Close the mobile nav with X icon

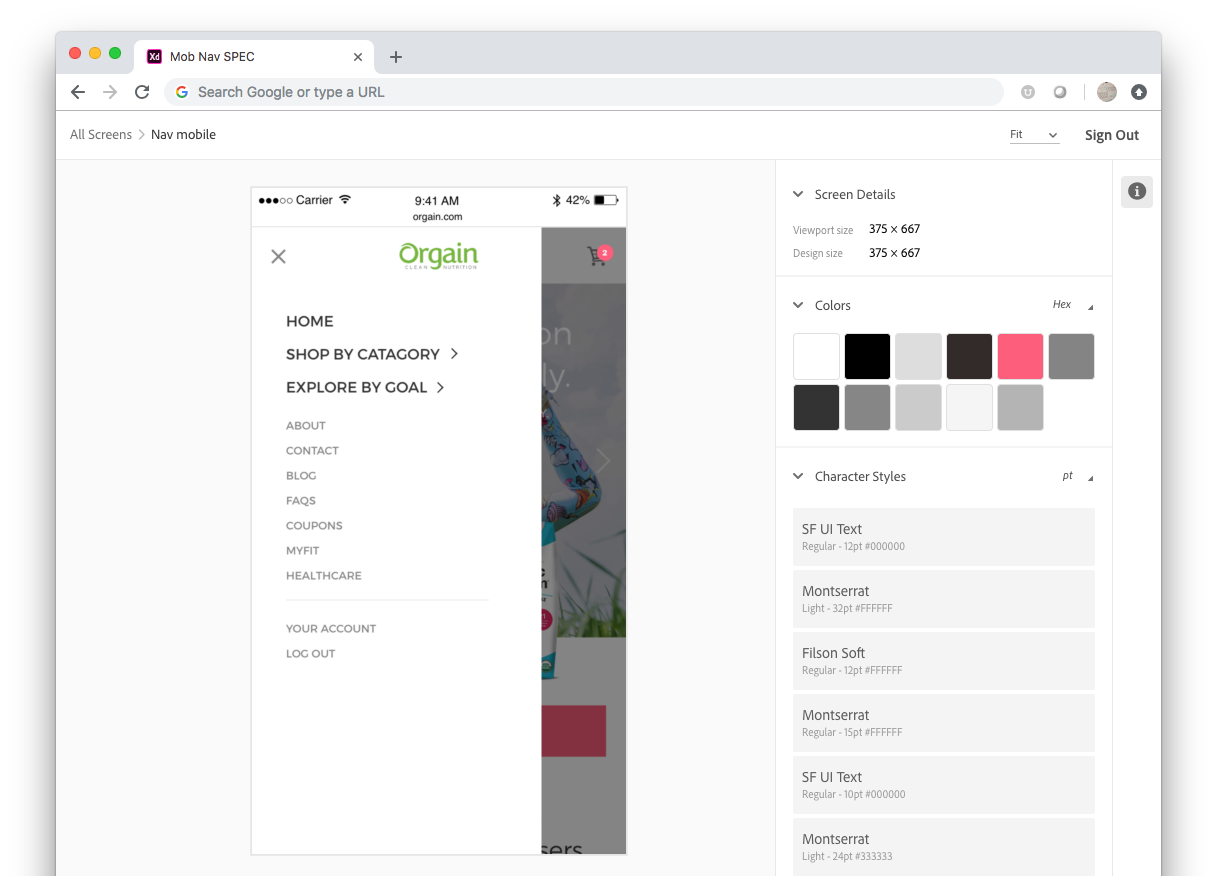click(x=278, y=257)
